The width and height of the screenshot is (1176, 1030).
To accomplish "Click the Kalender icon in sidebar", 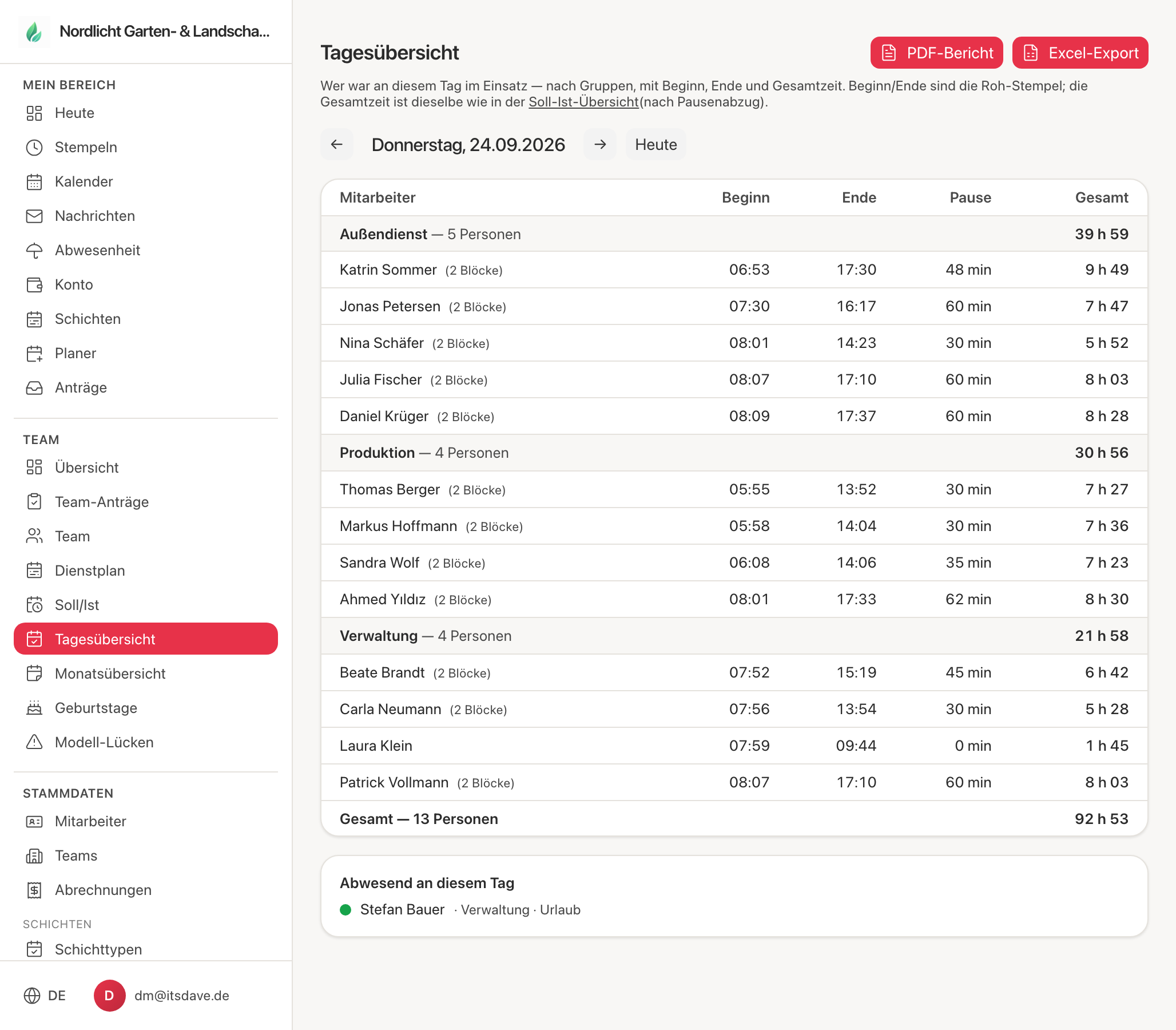I will (x=34, y=182).
